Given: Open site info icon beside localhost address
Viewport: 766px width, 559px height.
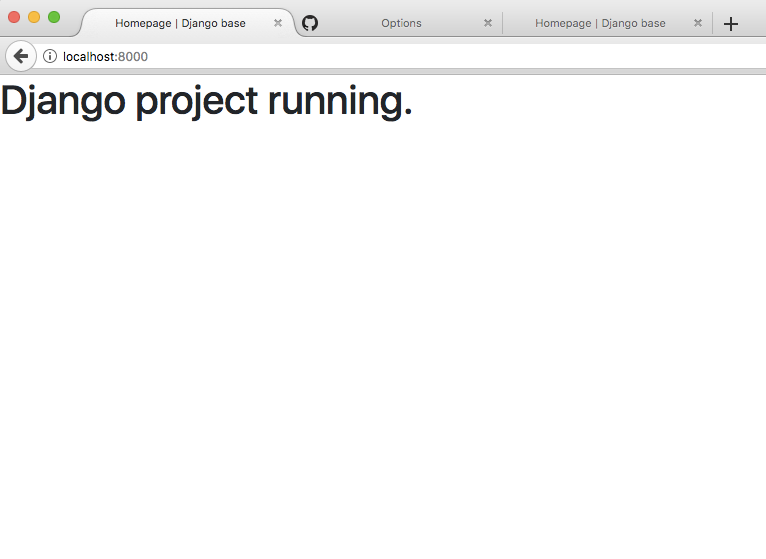Looking at the screenshot, I should 50,56.
